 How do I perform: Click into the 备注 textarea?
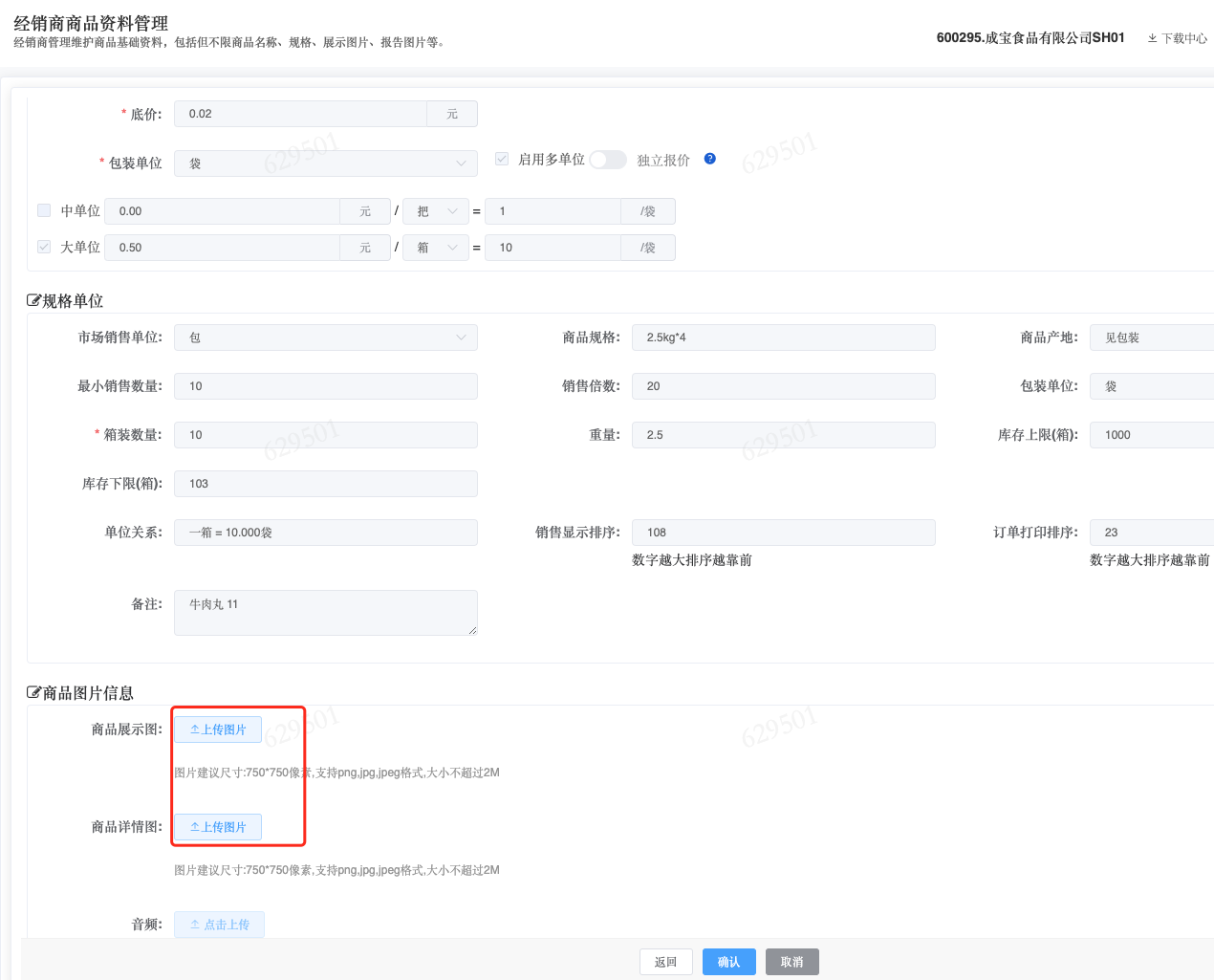(x=325, y=612)
